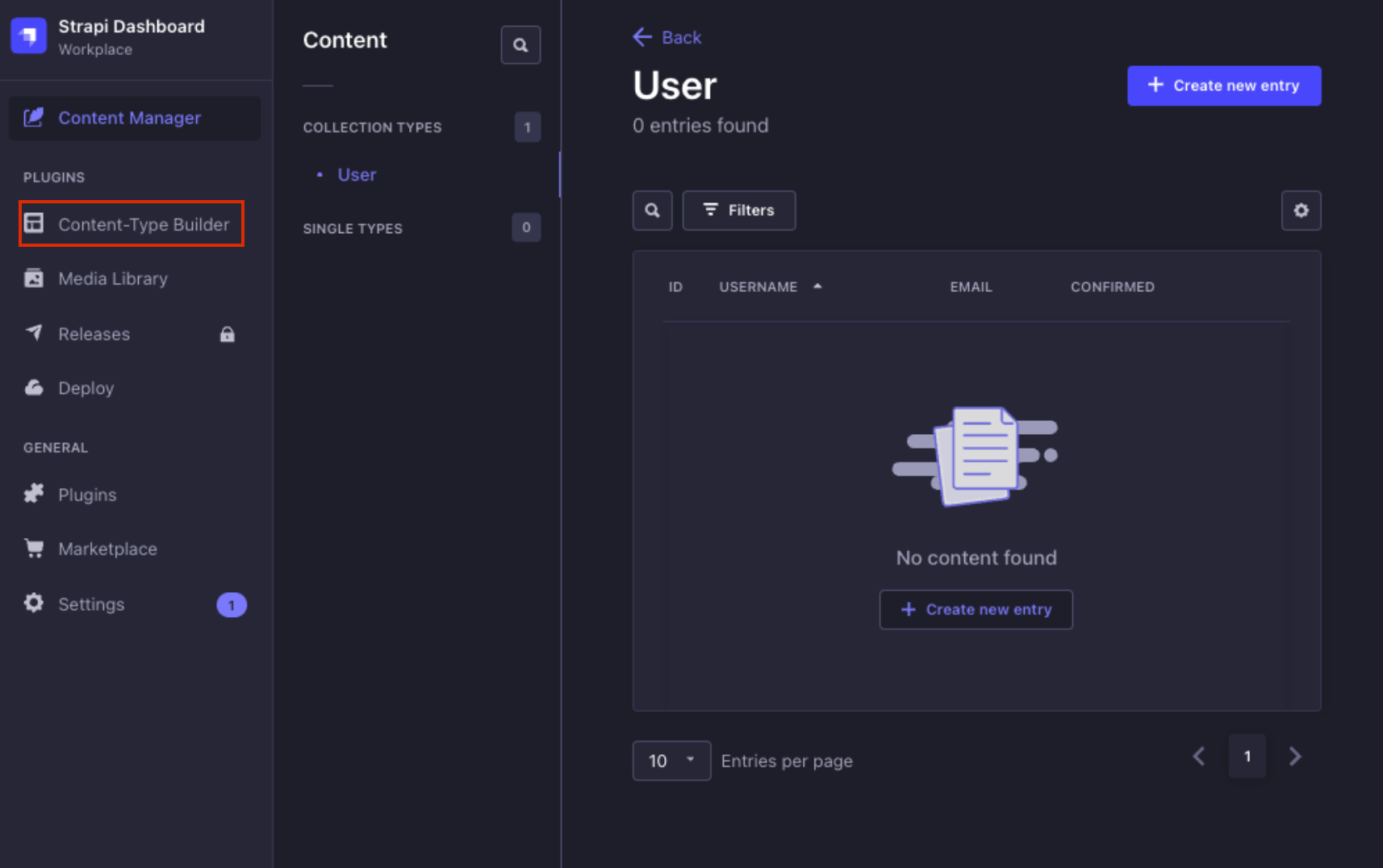This screenshot has width=1383, height=868.
Task: Click the Strapi logo icon
Action: pos(29,36)
